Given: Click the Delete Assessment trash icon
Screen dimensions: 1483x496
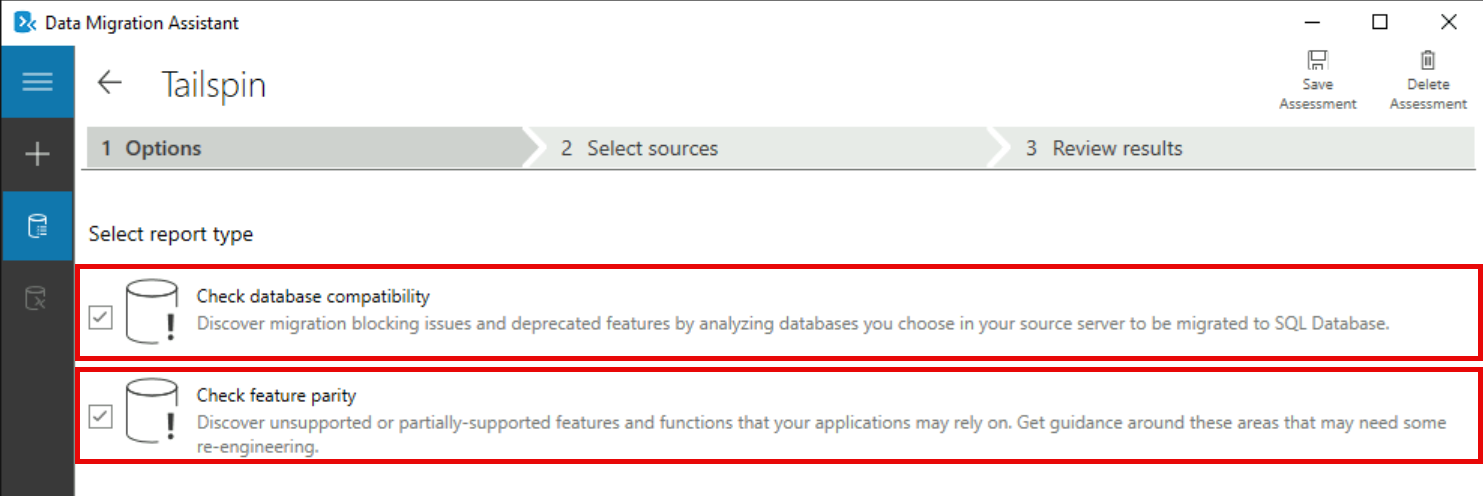Looking at the screenshot, I should tap(1428, 60).
